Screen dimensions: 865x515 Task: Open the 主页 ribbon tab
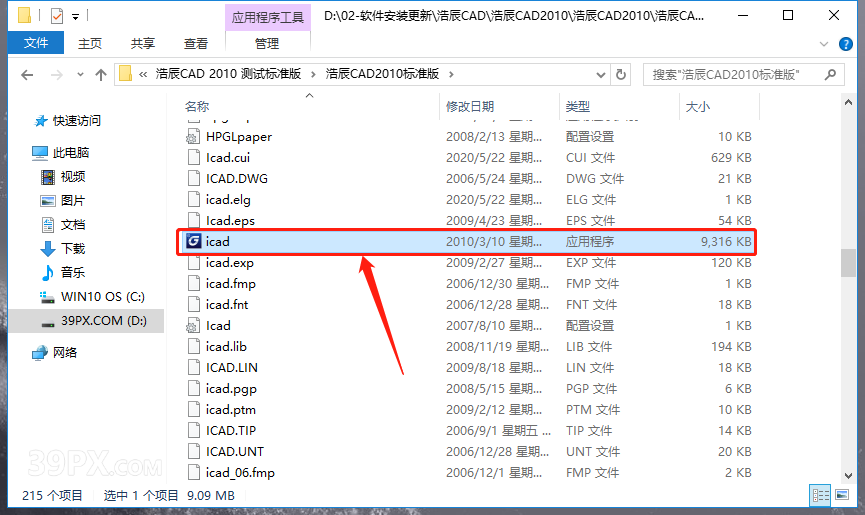90,44
